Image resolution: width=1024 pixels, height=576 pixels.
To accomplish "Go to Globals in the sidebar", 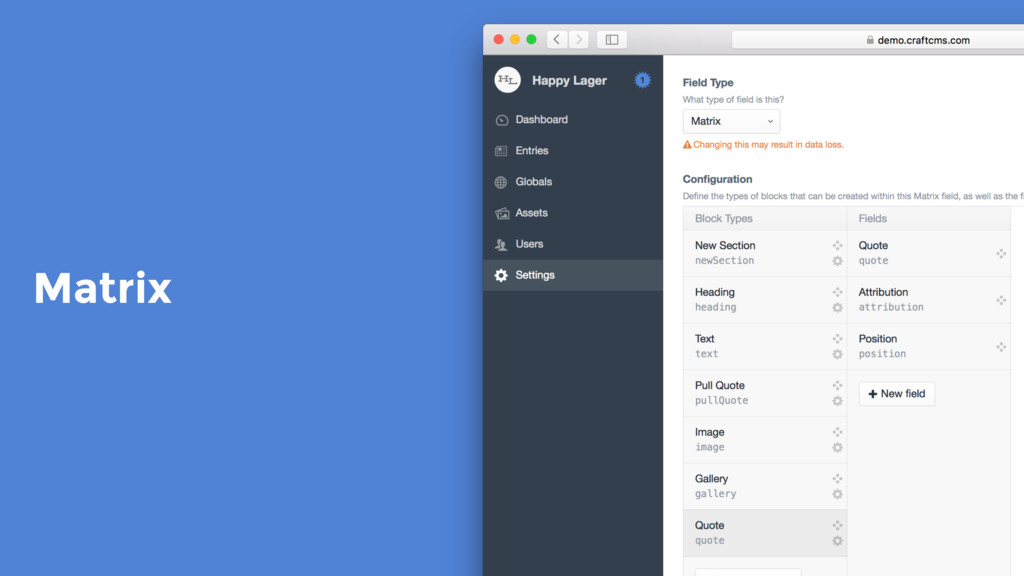I will coord(573,182).
